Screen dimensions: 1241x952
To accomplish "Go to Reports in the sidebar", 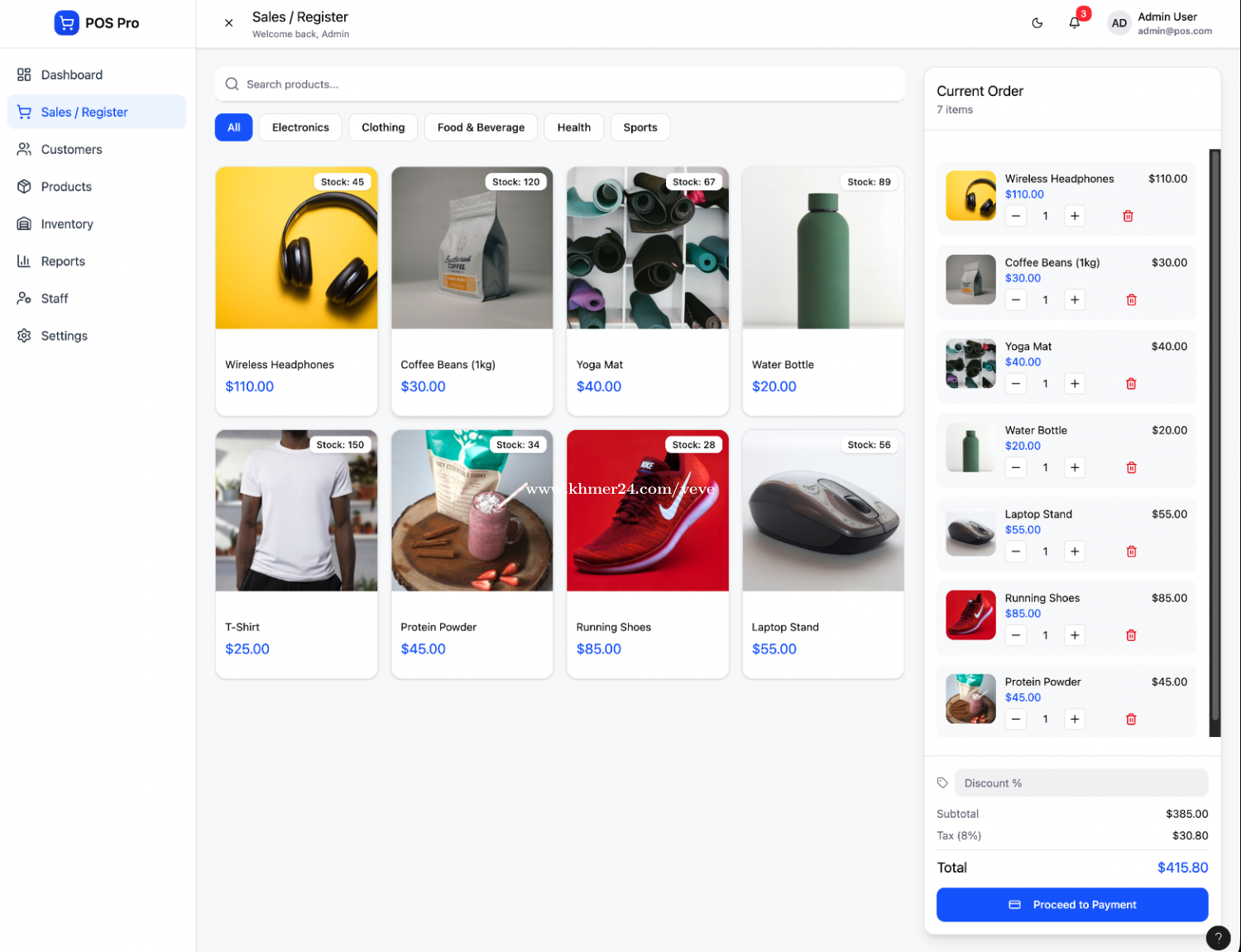I will point(63,261).
